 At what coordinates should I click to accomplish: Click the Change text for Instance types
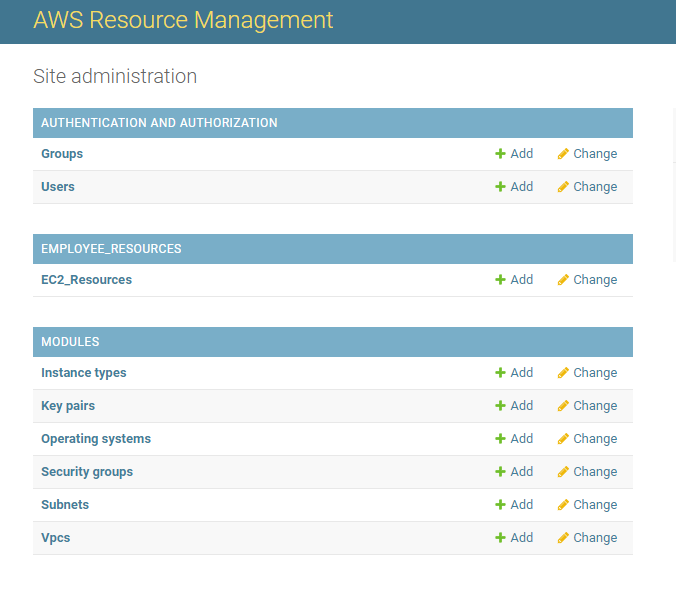point(595,373)
